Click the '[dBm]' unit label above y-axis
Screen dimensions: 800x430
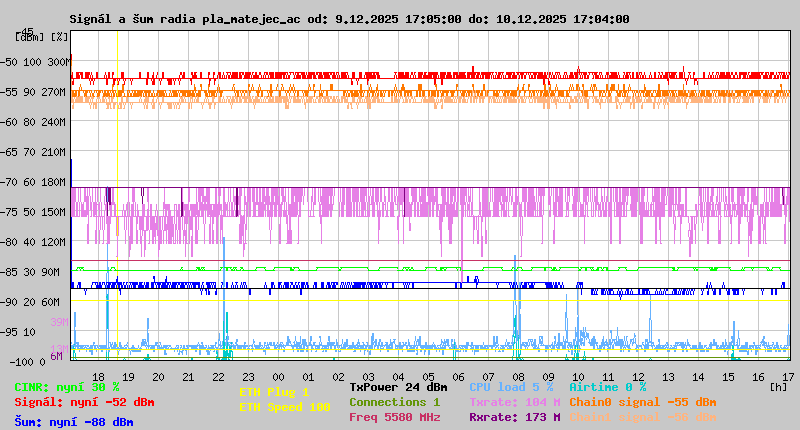click(30, 37)
